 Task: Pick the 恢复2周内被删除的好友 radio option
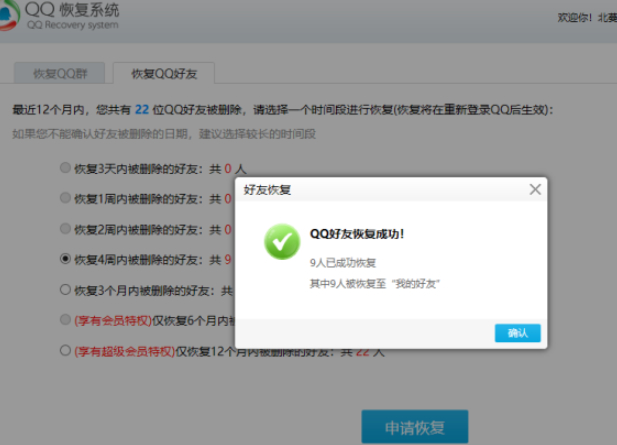pos(65,229)
